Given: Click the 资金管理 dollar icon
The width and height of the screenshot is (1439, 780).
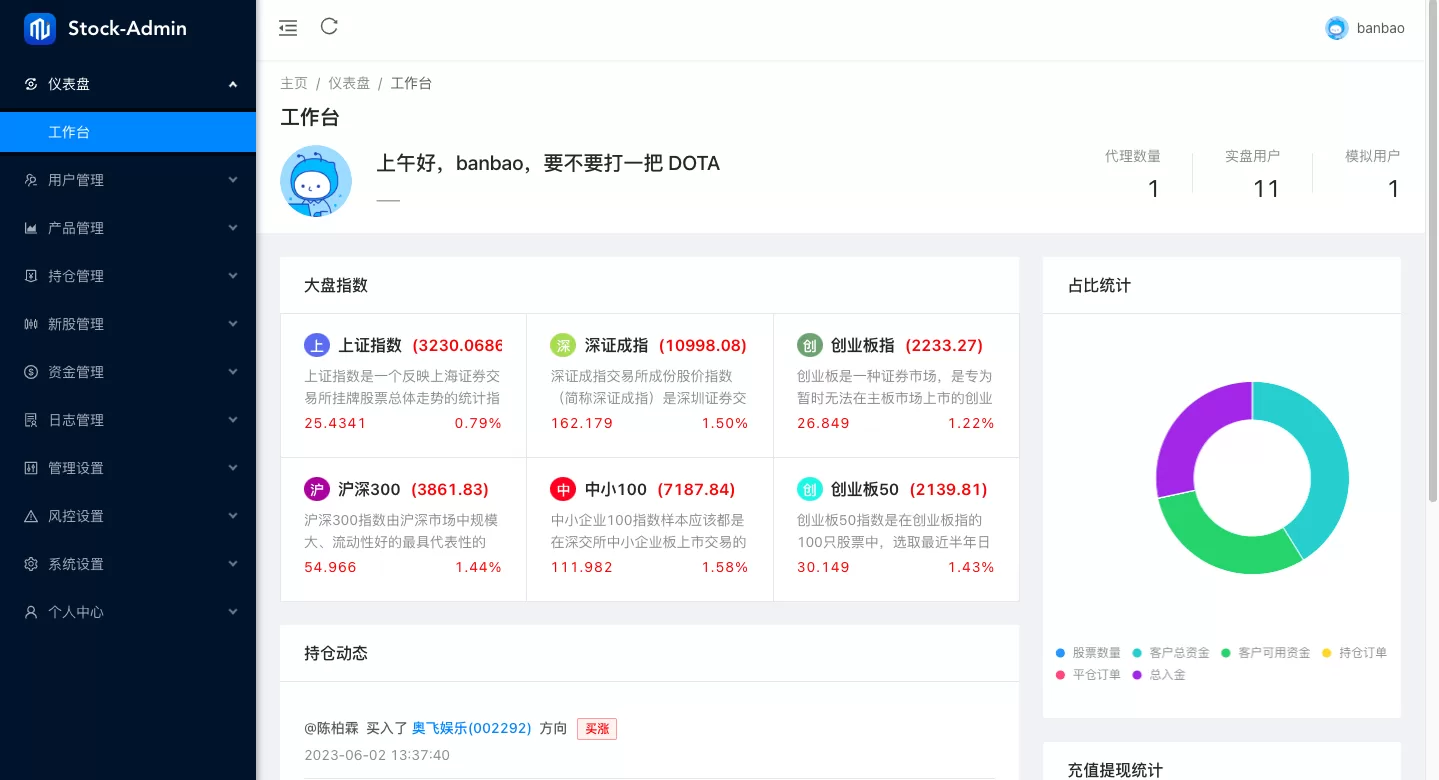Looking at the screenshot, I should (31, 372).
